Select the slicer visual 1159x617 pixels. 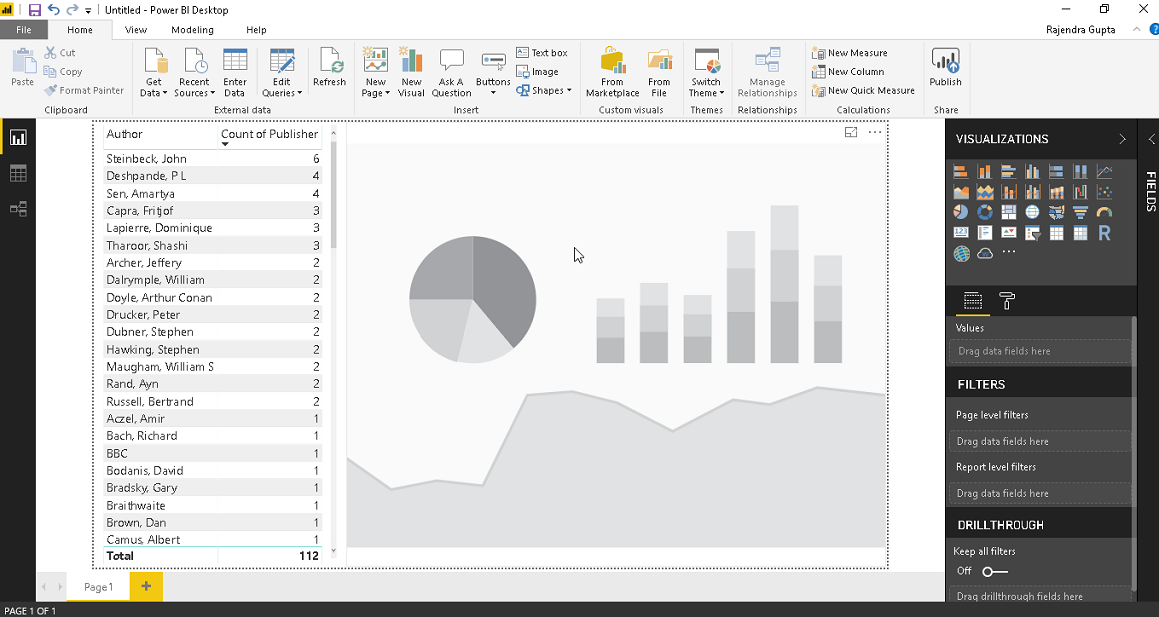(x=1033, y=233)
